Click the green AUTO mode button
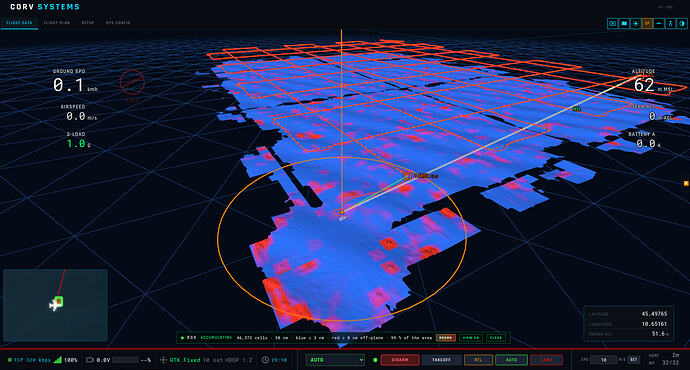This screenshot has height=370, width=690. [x=511, y=360]
